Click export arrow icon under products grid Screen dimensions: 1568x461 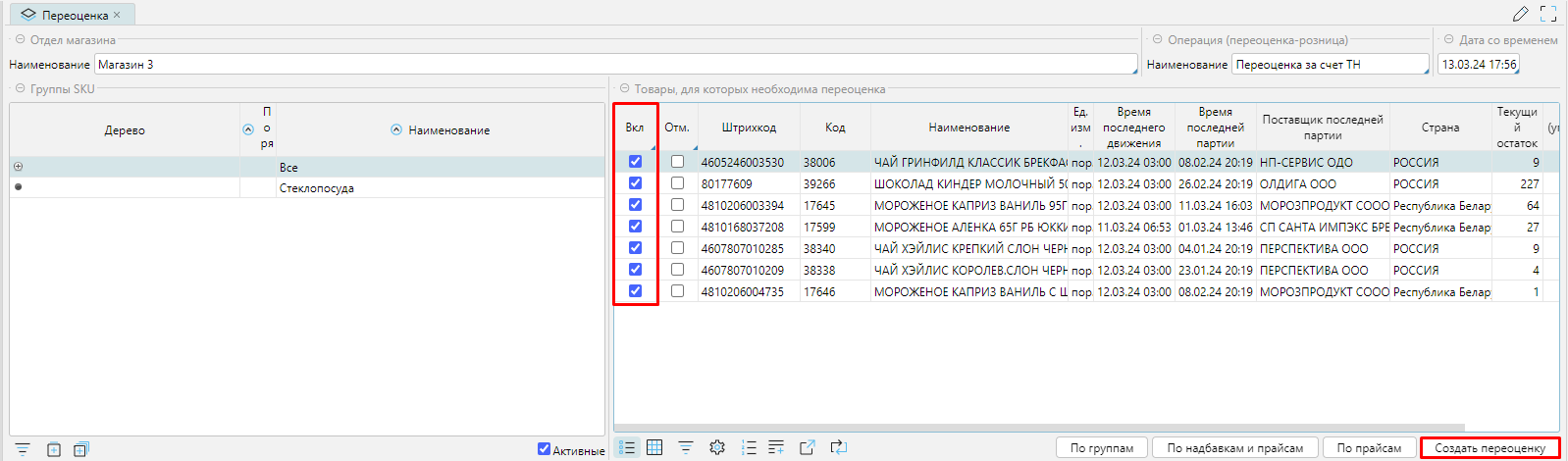coord(807,447)
